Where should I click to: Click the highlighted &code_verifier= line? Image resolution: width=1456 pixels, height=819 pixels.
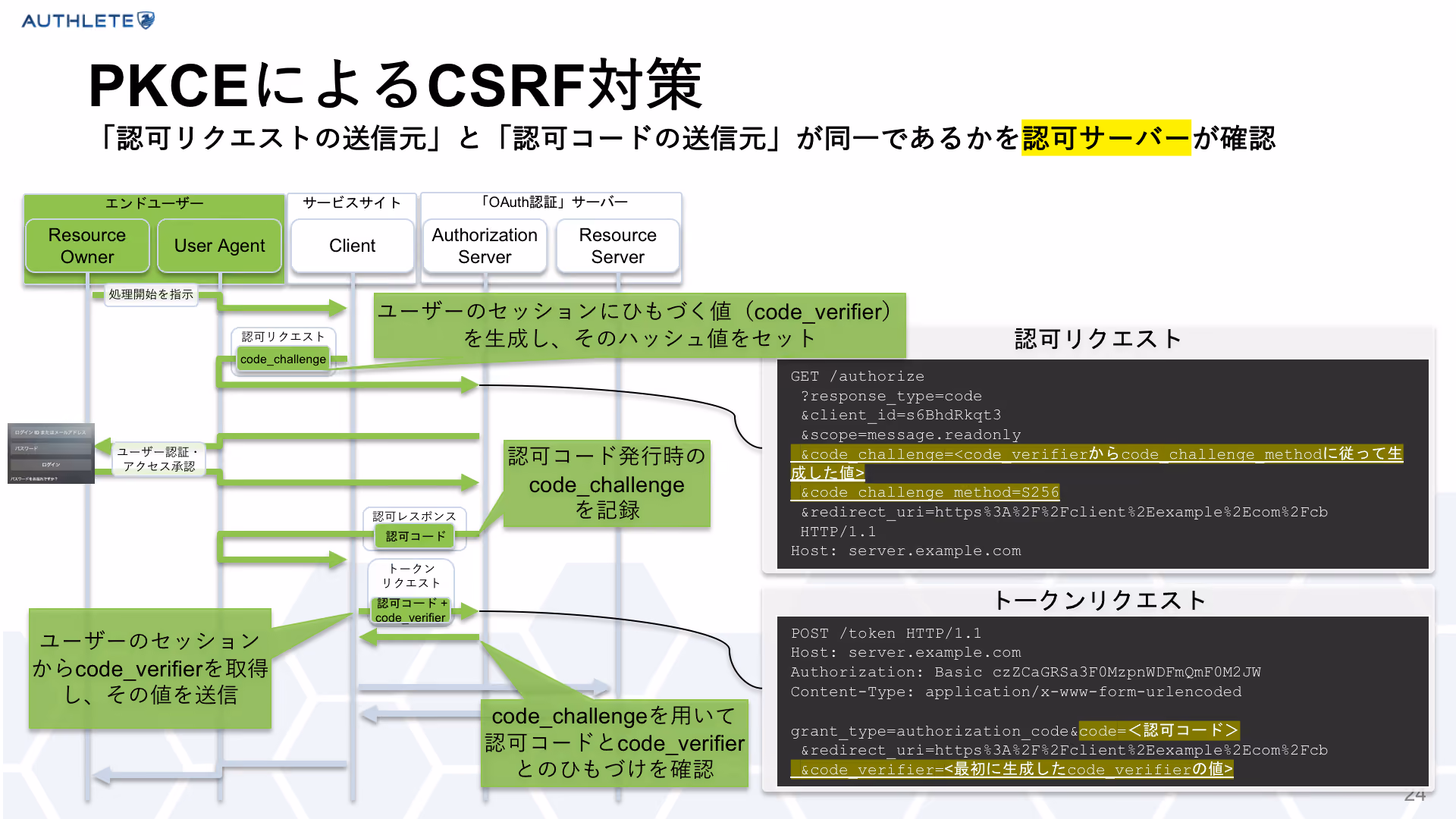1012,769
